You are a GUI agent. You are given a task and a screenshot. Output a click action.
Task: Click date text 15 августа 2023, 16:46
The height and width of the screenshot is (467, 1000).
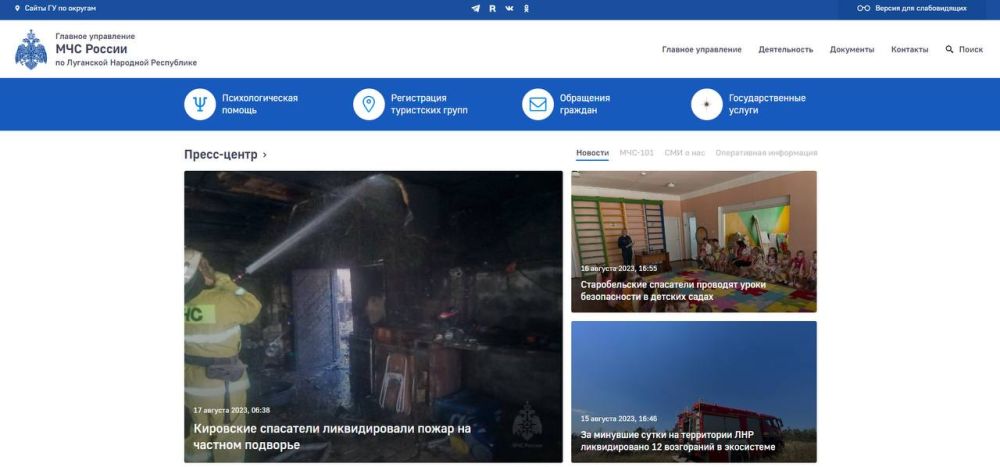(x=619, y=419)
